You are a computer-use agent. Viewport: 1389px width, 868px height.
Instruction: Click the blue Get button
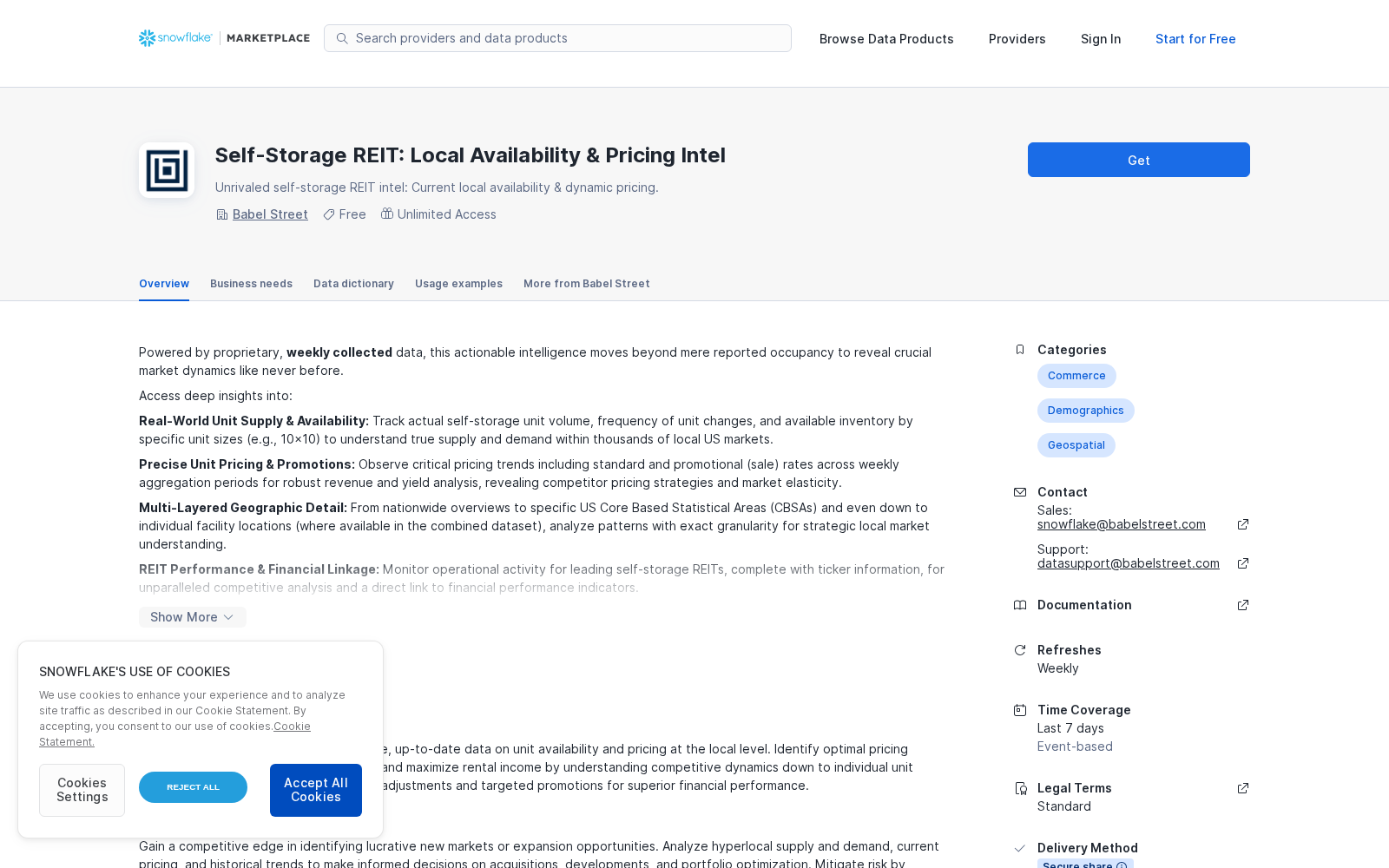[1139, 160]
